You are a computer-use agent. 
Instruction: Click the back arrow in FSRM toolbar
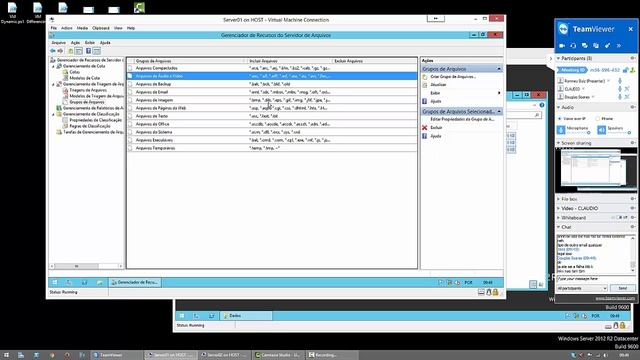[53, 51]
